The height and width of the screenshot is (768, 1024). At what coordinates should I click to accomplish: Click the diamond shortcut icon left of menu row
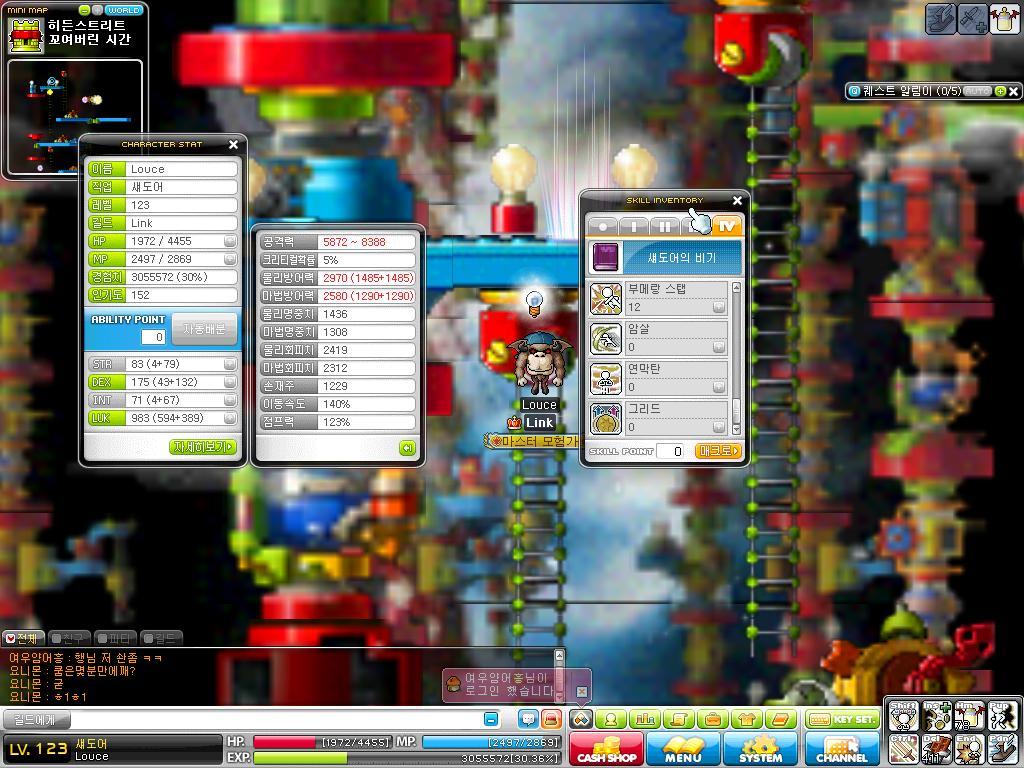581,720
